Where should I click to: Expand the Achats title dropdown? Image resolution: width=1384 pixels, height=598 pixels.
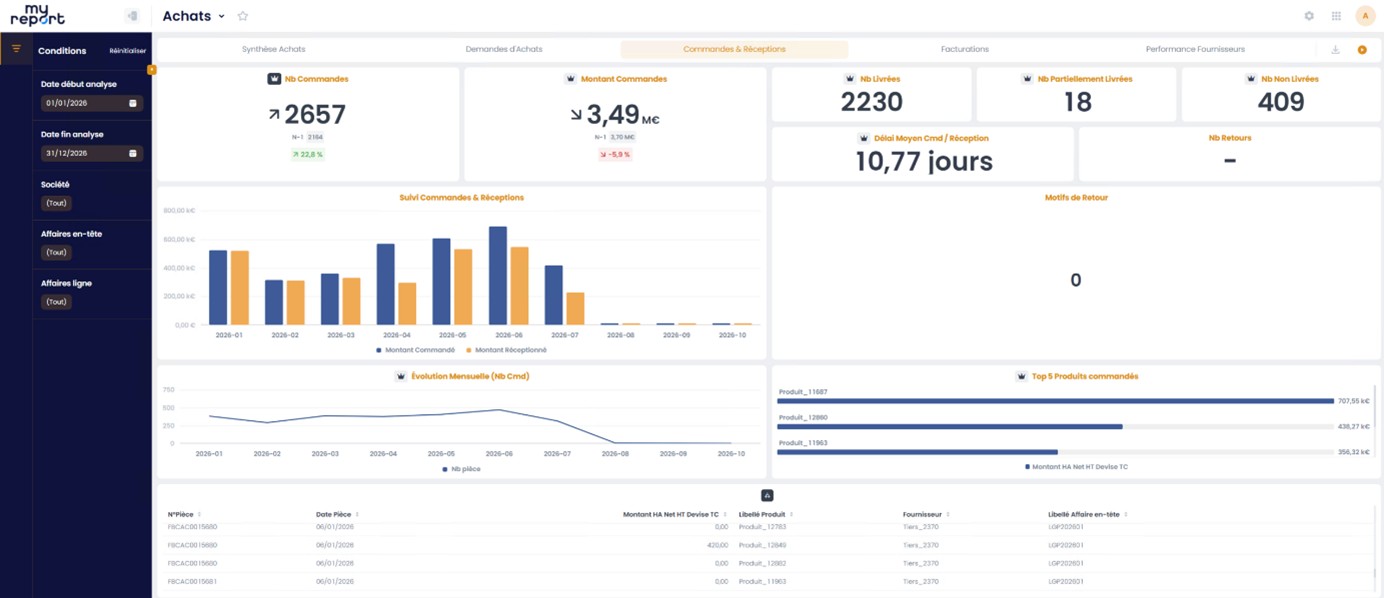(x=221, y=17)
